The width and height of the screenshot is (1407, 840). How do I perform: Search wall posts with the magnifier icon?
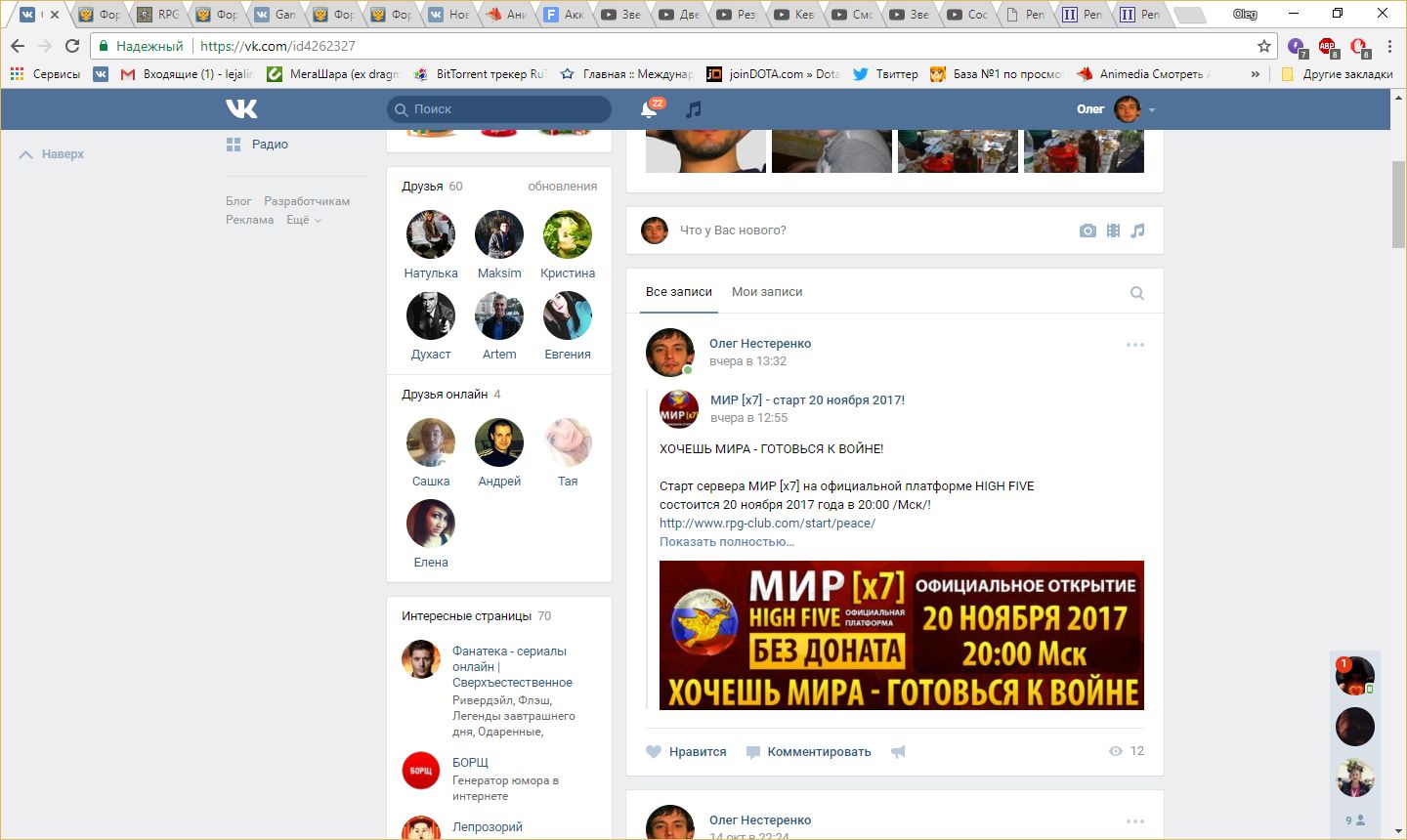[1137, 293]
